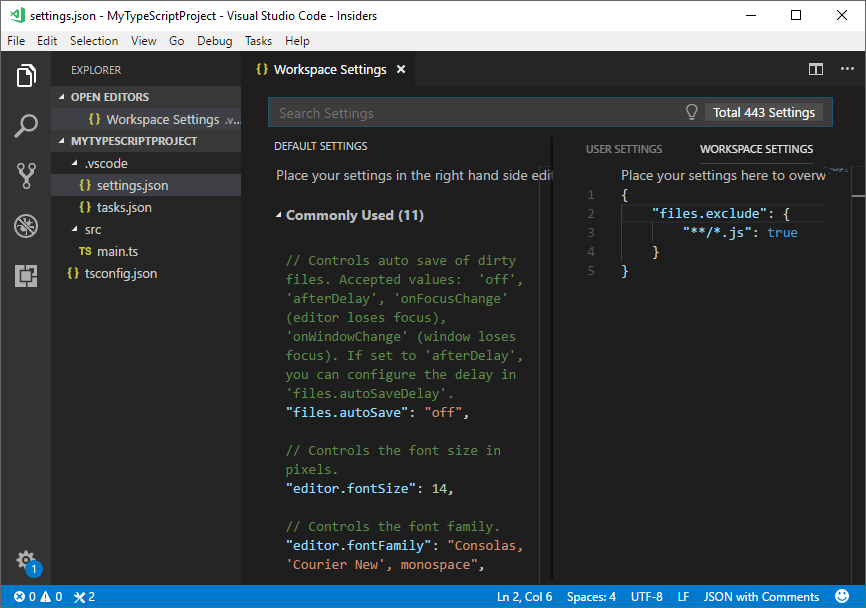Click the Manage gear icon
Viewport: 866px width, 608px height.
click(x=26, y=560)
